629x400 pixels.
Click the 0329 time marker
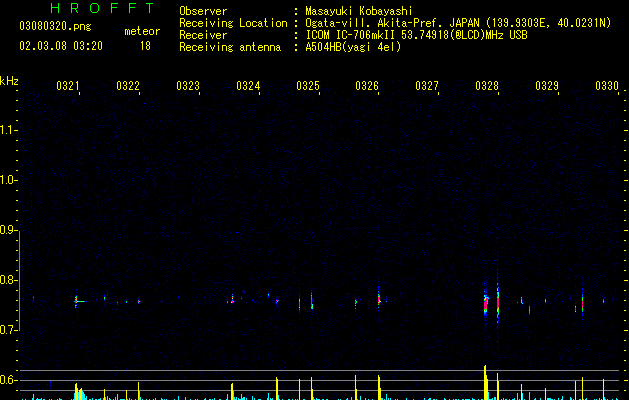[x=547, y=86]
